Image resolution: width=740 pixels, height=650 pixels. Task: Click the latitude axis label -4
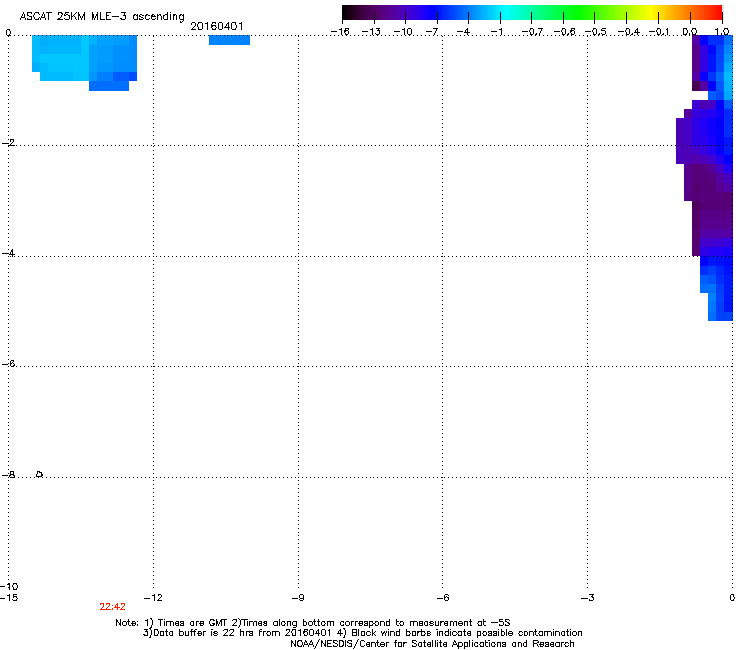[8, 253]
